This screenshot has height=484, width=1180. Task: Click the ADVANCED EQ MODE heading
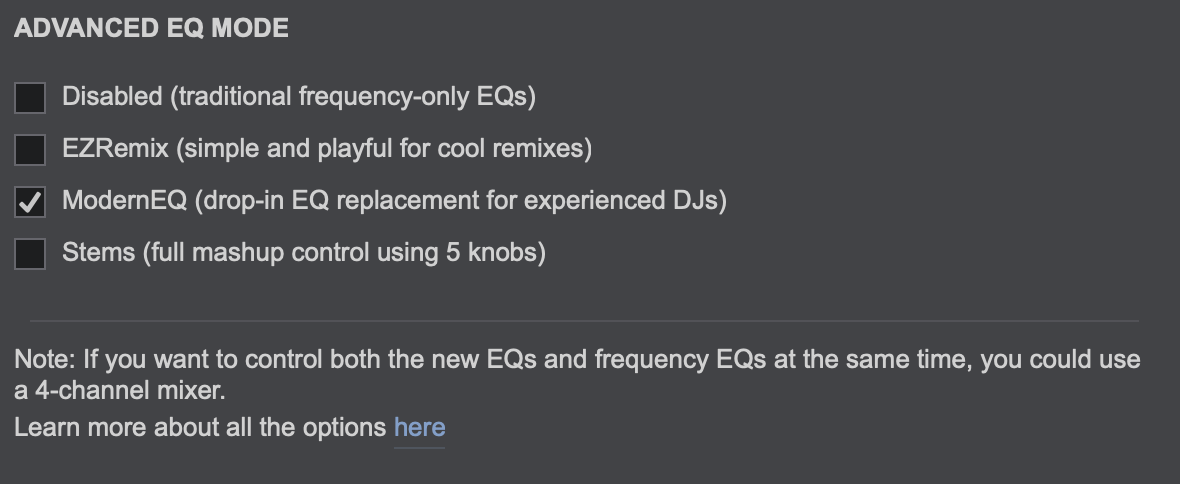tap(151, 28)
